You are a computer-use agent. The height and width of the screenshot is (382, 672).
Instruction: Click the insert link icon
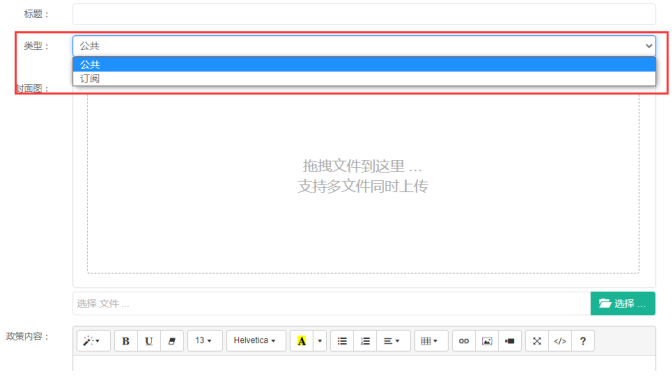464,341
